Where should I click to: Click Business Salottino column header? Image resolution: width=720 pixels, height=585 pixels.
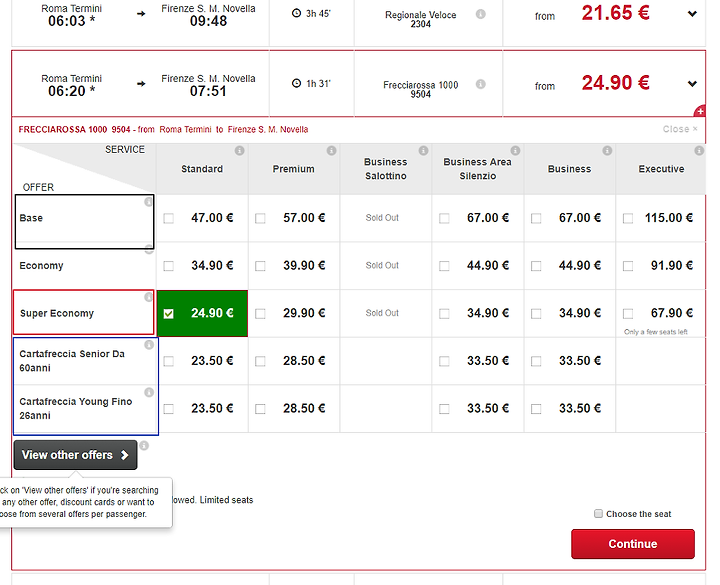[386, 169]
